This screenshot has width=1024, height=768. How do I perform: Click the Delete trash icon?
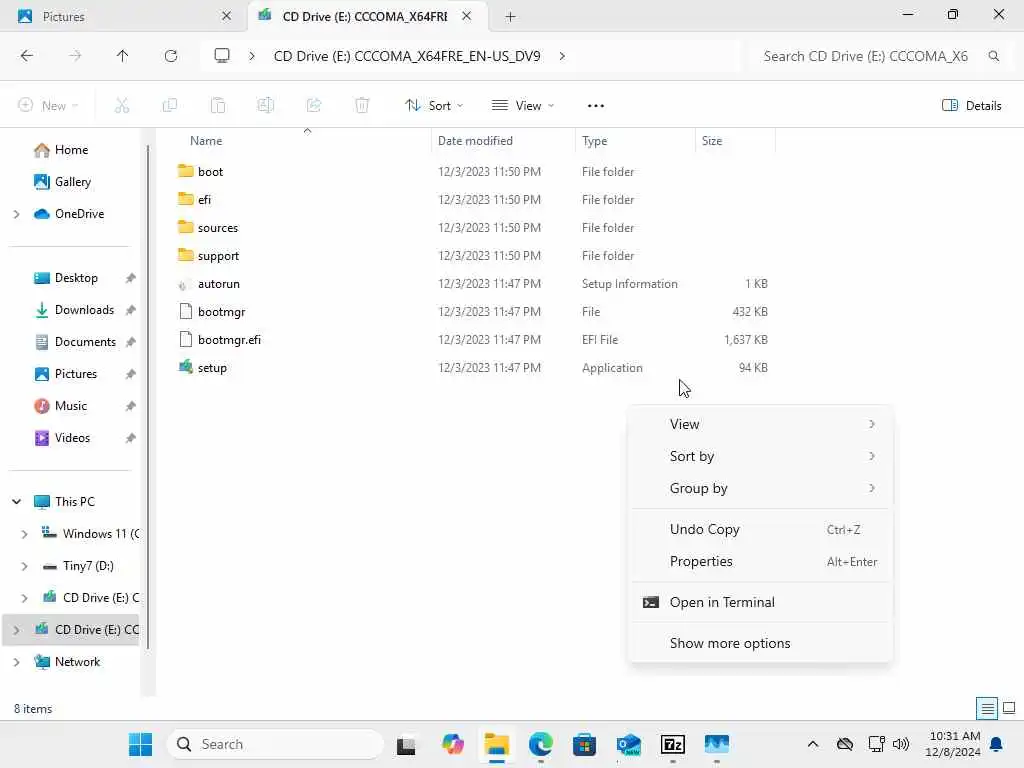click(x=362, y=105)
